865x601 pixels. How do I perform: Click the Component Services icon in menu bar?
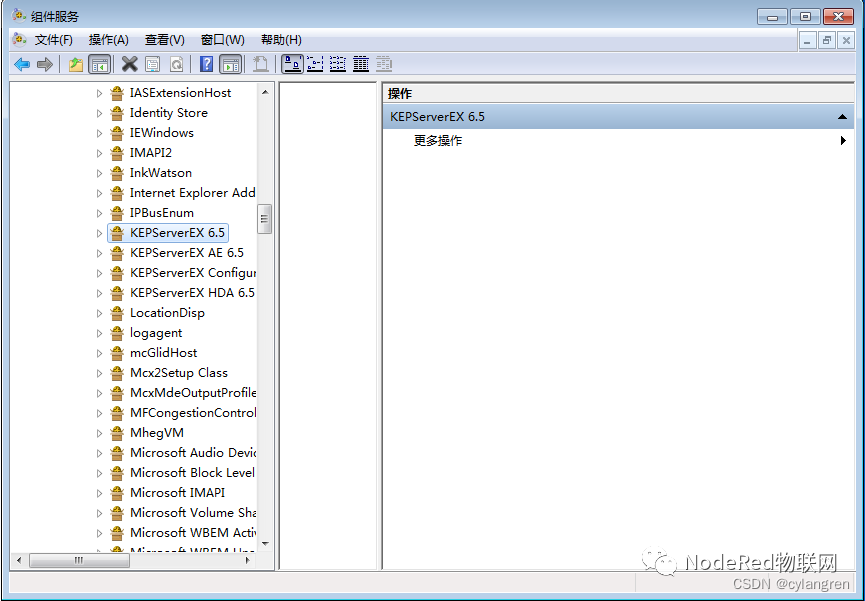pos(19,40)
